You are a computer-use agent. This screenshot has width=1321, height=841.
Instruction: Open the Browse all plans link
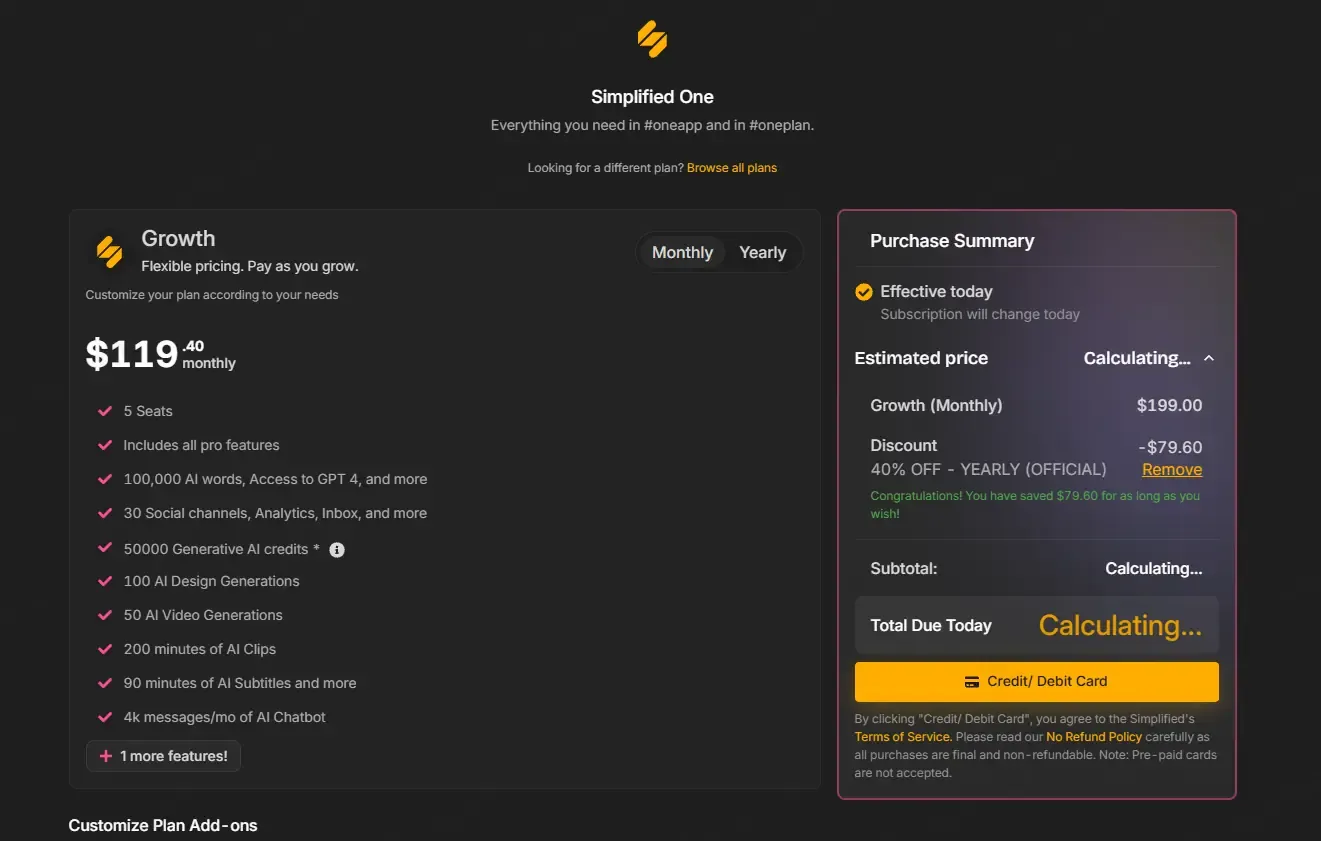point(732,168)
